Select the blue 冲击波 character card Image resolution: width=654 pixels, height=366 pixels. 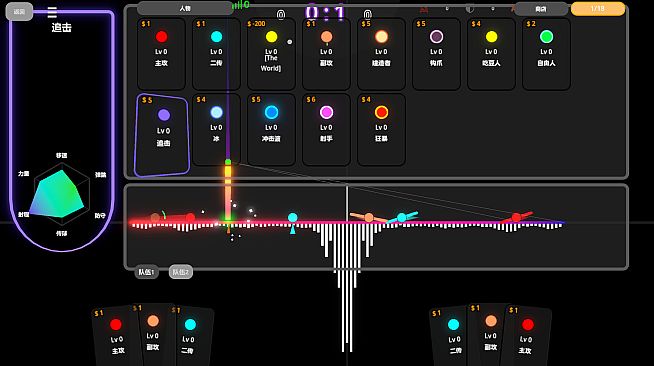pyautogui.click(x=271, y=130)
